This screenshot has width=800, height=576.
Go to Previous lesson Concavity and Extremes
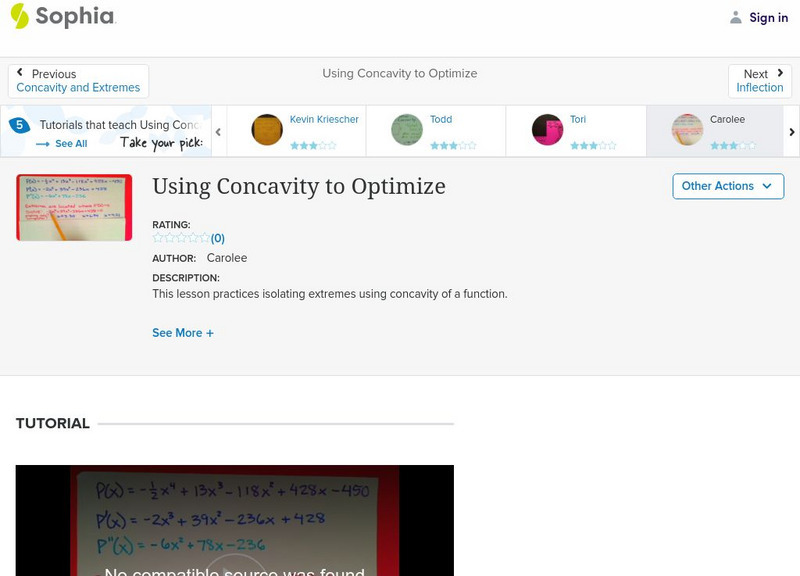coord(78,80)
